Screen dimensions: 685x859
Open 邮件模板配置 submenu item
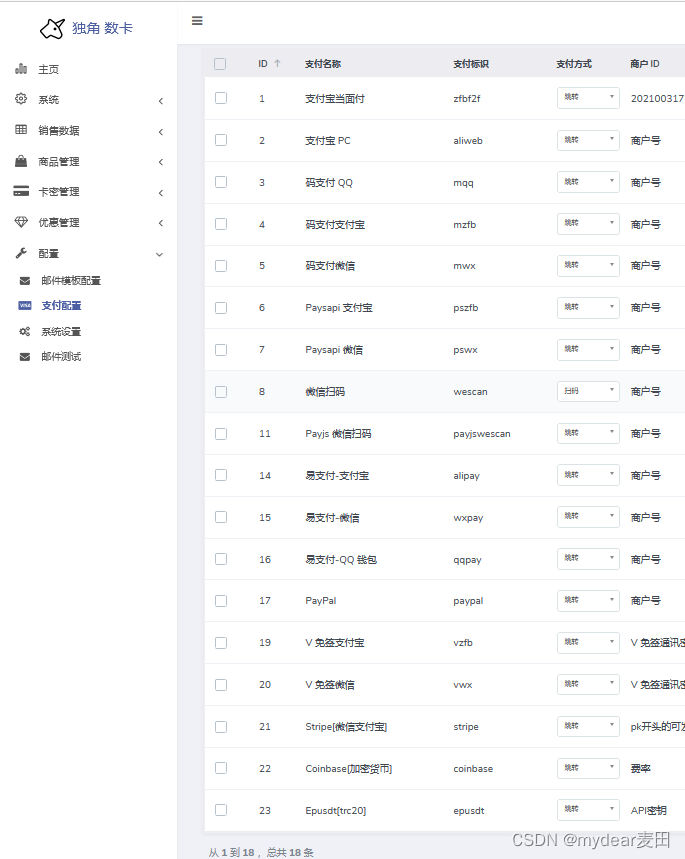pos(71,280)
